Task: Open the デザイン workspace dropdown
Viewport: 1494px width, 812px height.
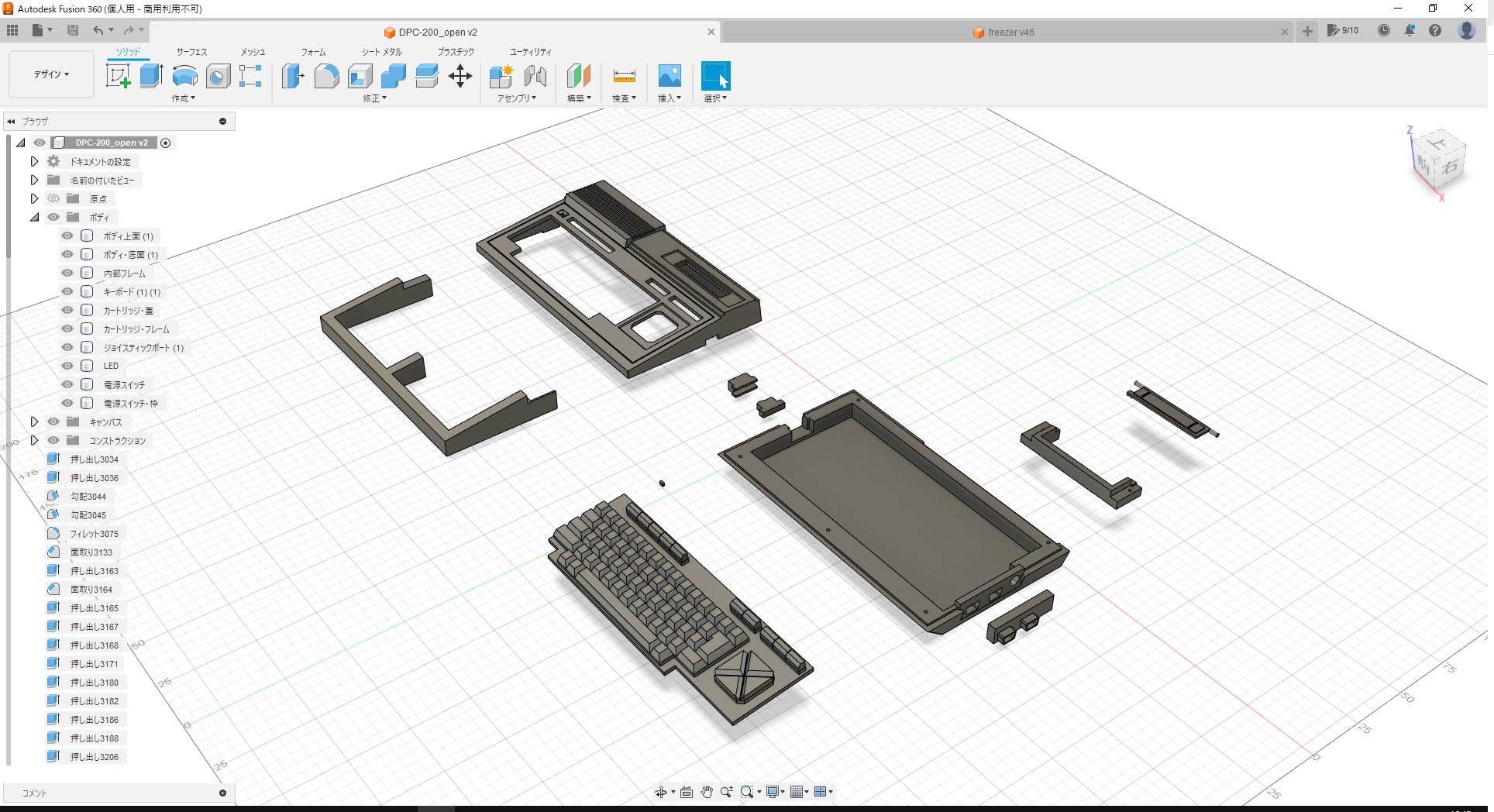Action: point(50,74)
